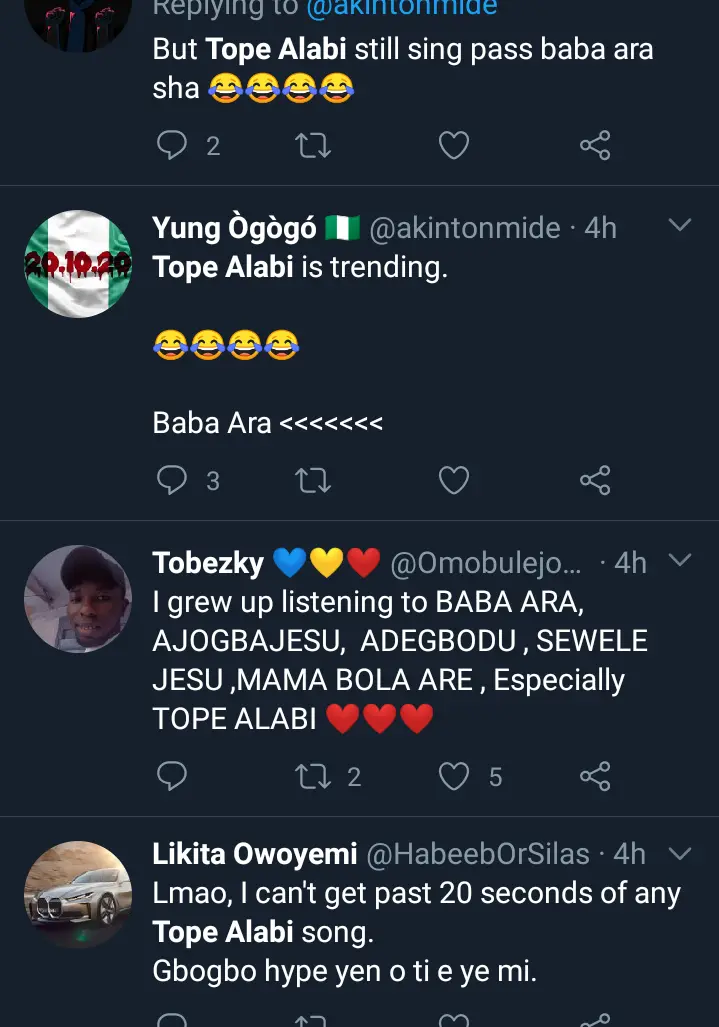The height and width of the screenshot is (1027, 719).
Task: Share the 'sing pass baba ara' tweet
Action: [595, 146]
